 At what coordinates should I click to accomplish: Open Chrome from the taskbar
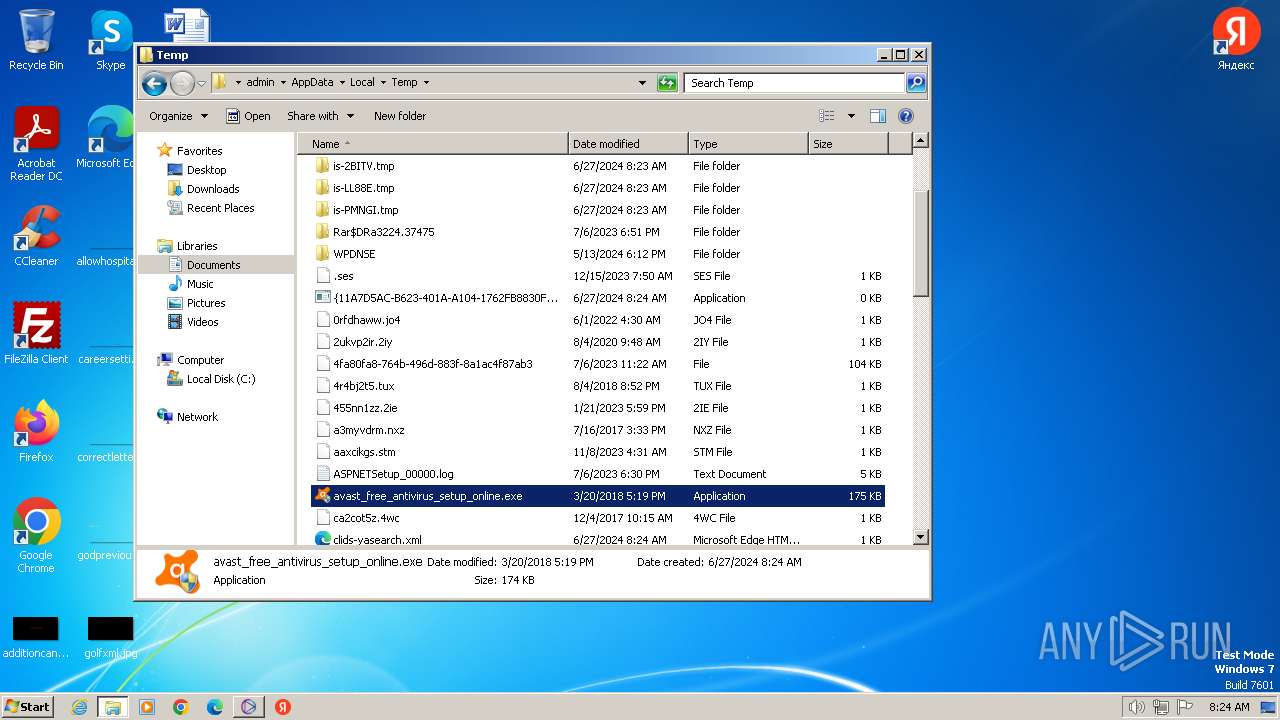pos(180,707)
